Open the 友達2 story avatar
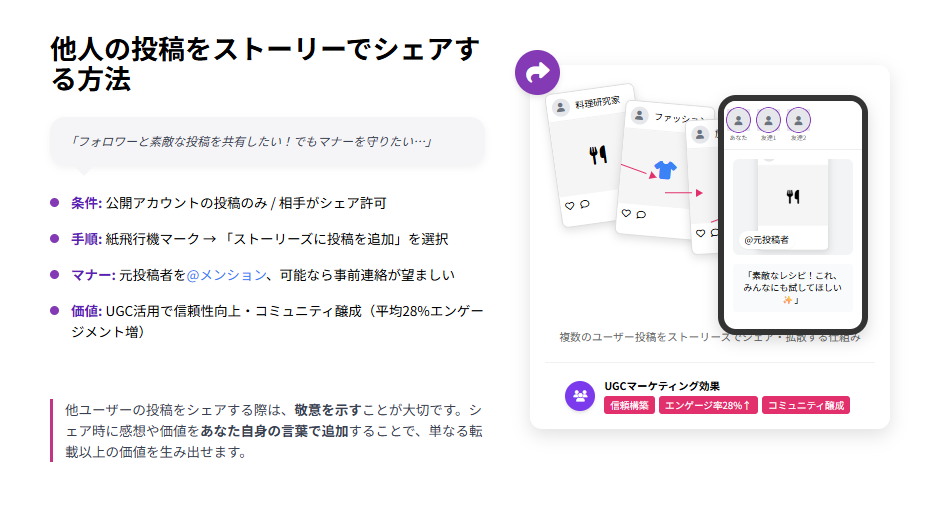The image size is (930, 509). point(798,121)
